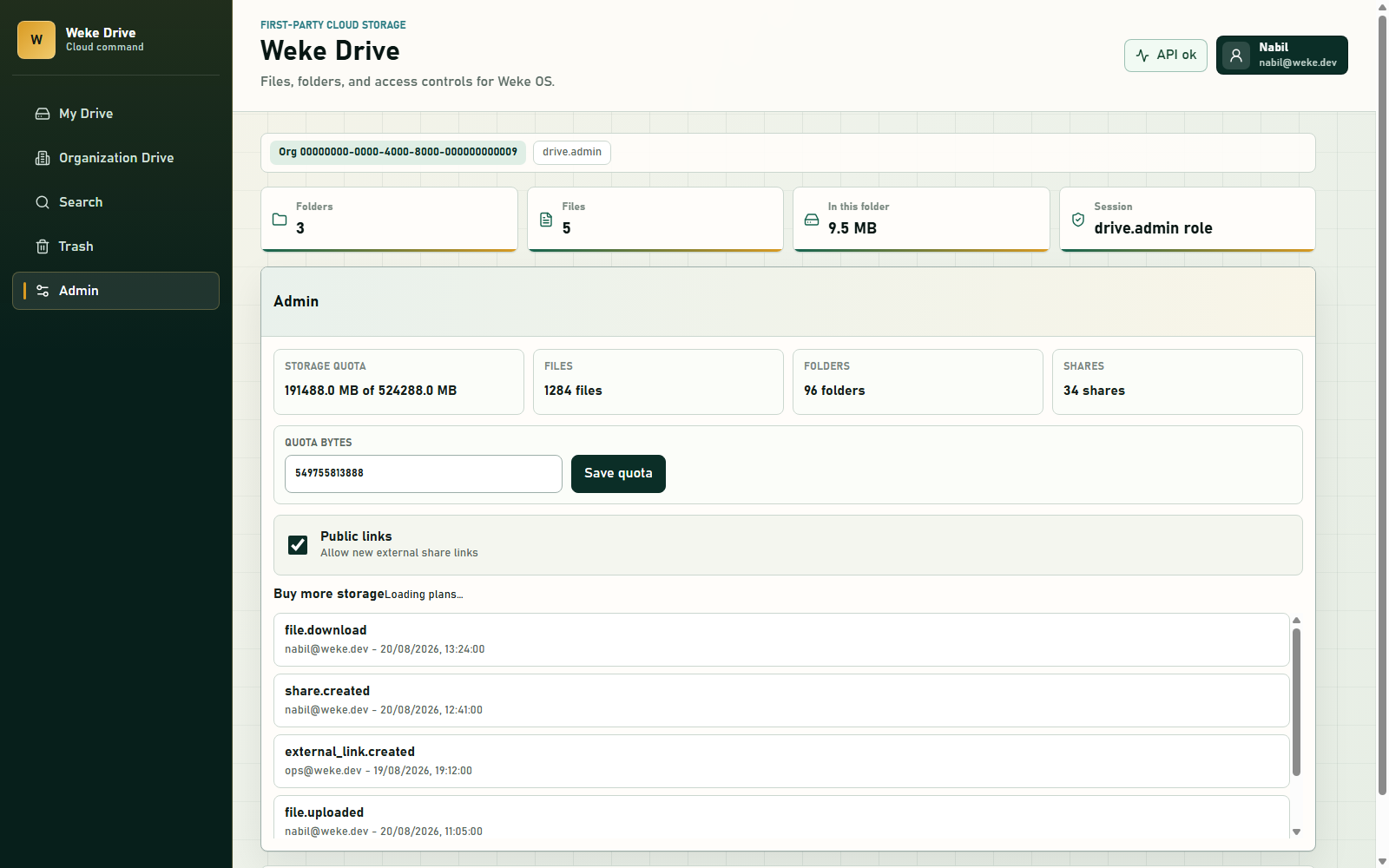Click the Weke Drive W logo

coord(36,40)
